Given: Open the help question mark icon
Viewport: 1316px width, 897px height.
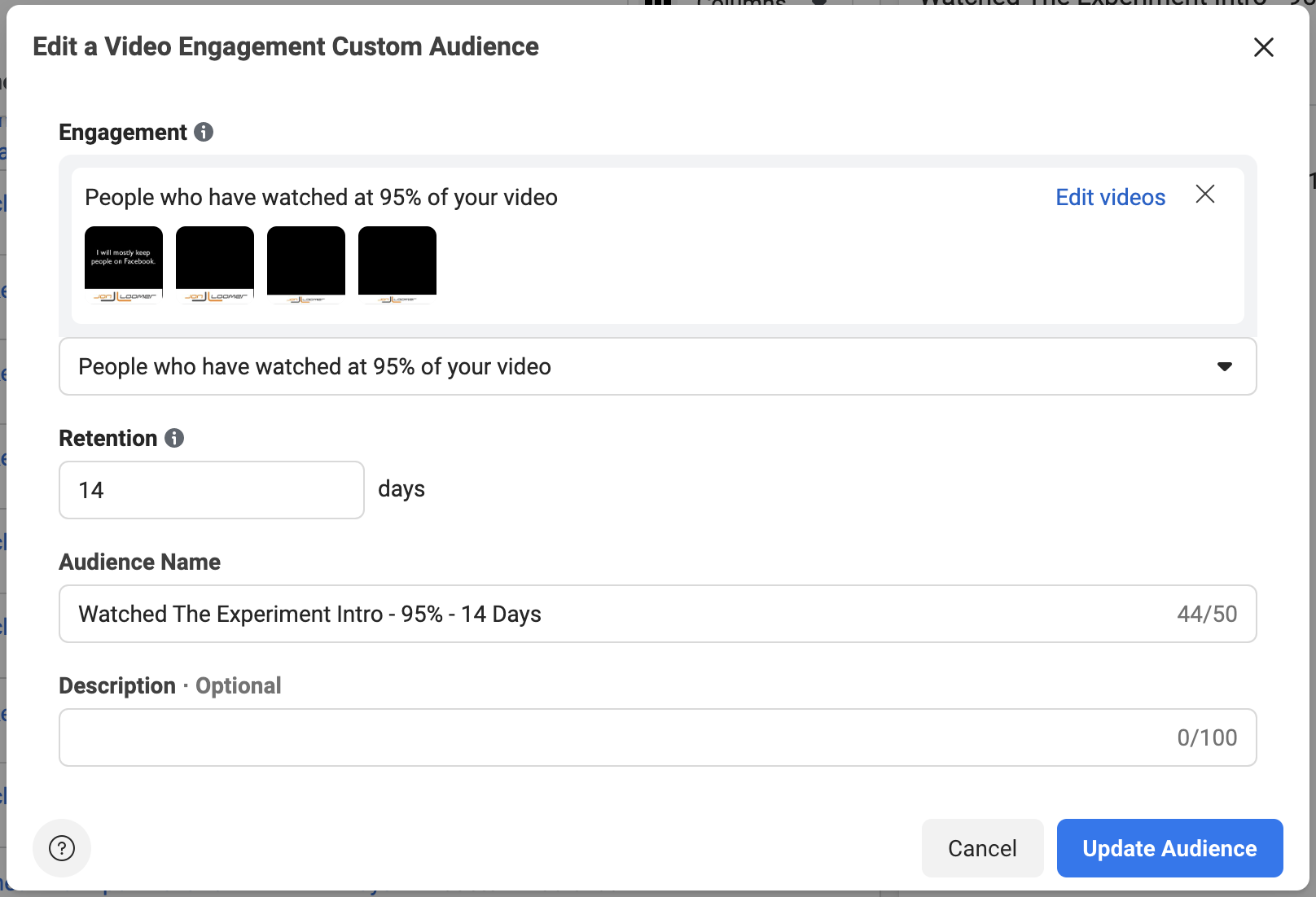Looking at the screenshot, I should pos(62,848).
